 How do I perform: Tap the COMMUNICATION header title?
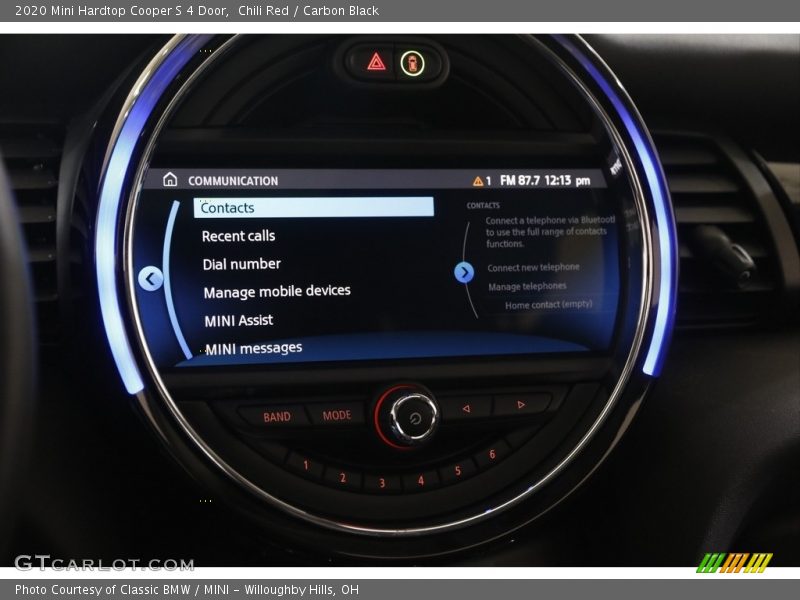[233, 181]
